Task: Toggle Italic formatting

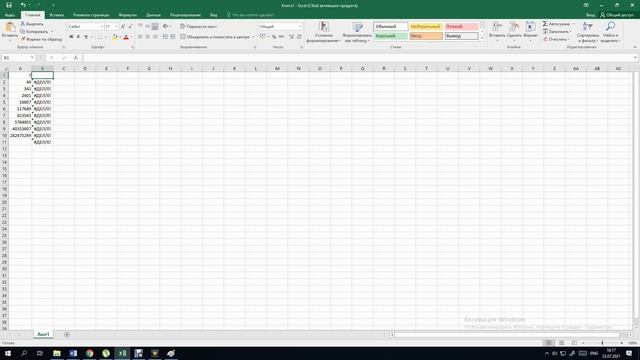Action: coord(78,37)
